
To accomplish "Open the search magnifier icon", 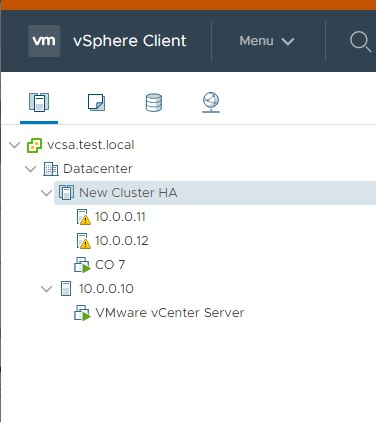I will pos(360,41).
